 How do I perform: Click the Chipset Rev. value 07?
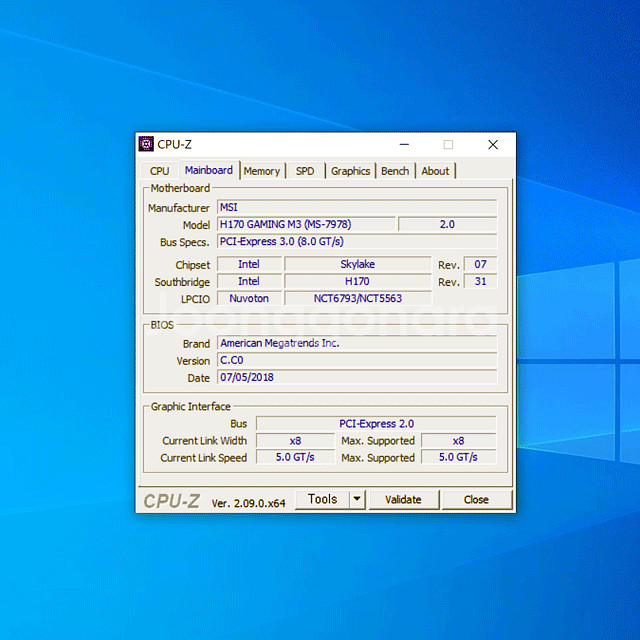tap(480, 264)
